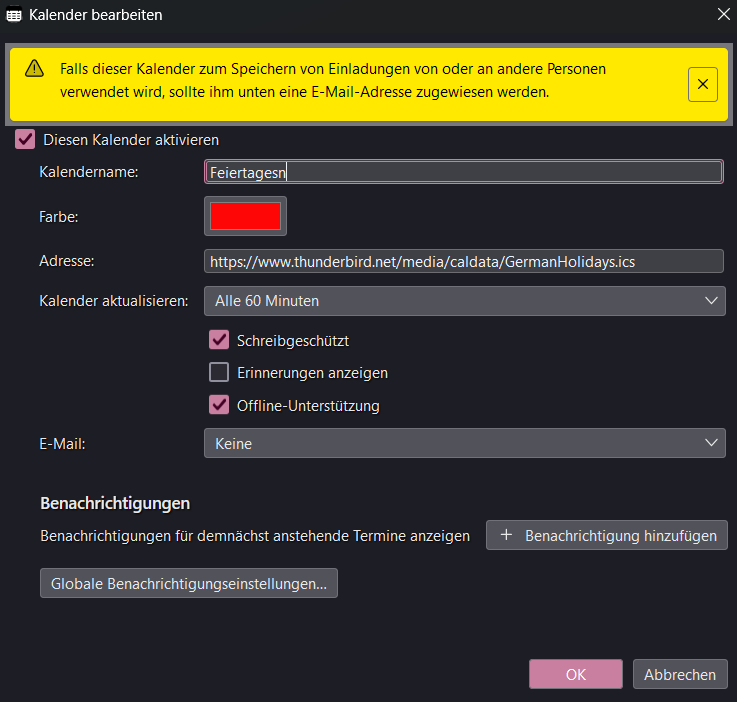Click the calendar icon in title bar

coord(14,15)
